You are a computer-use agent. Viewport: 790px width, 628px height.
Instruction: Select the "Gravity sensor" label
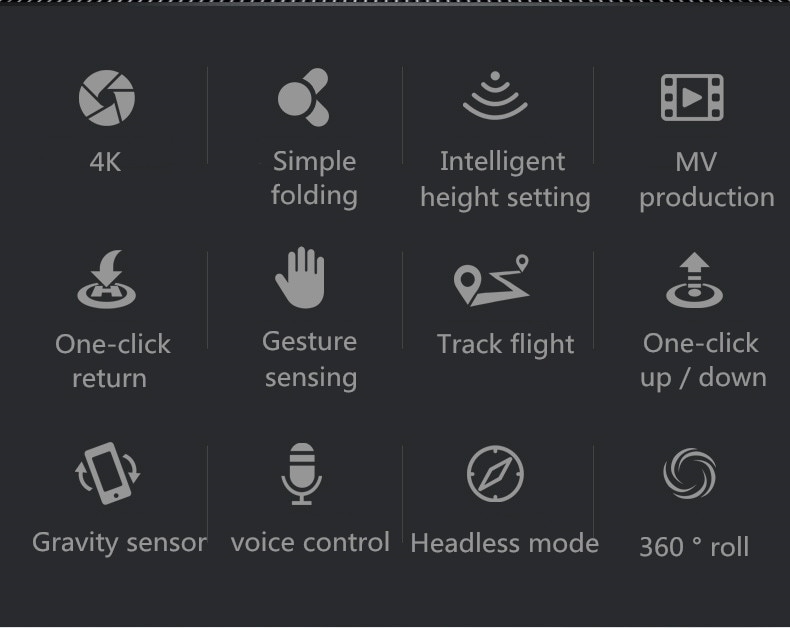(x=119, y=543)
